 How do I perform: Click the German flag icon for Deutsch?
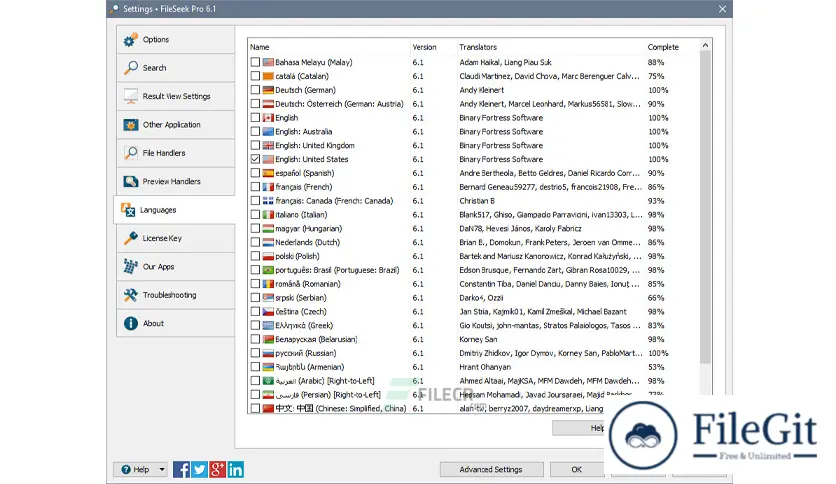click(268, 90)
